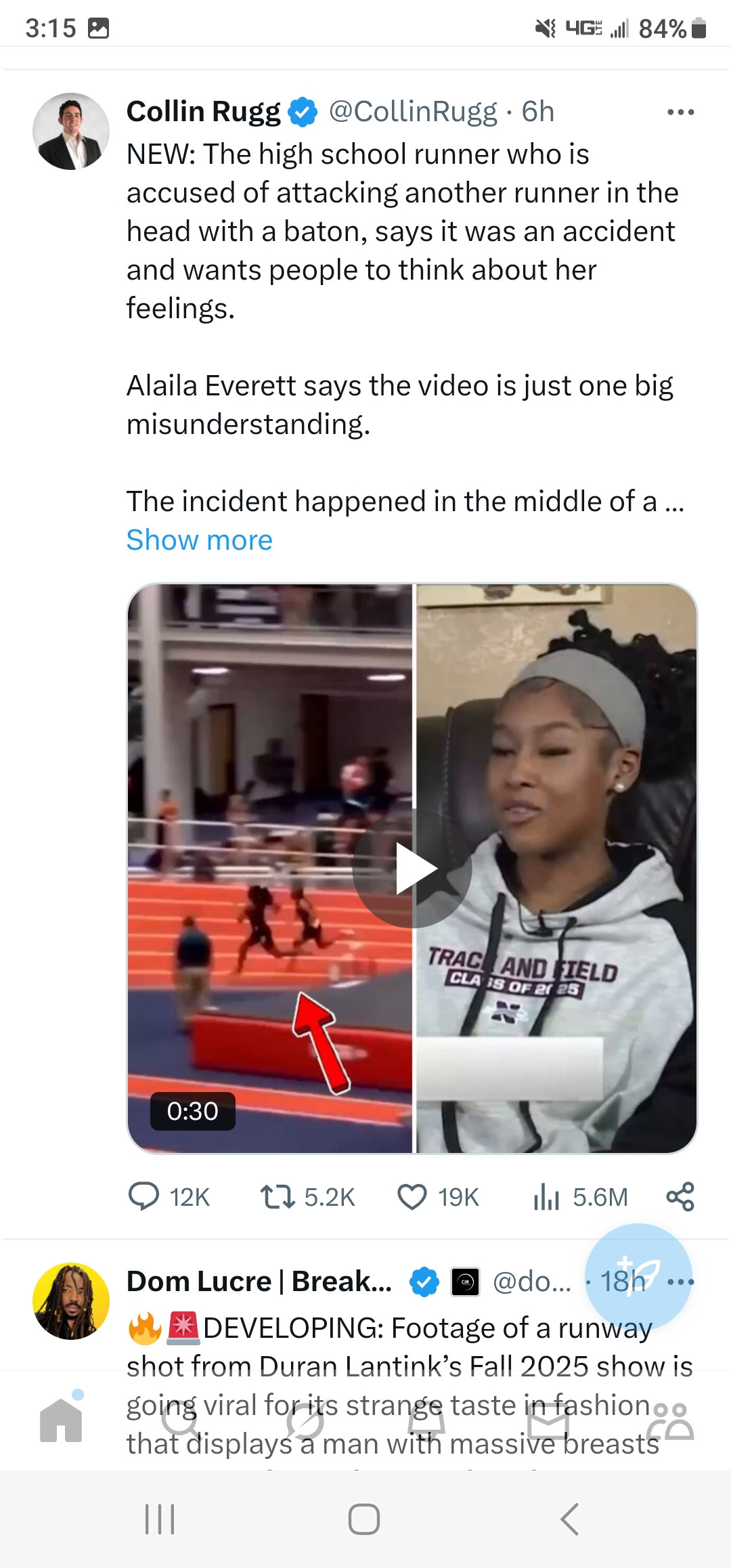
Task: Open reply comments on Collin Rugg's post
Action: pyautogui.click(x=143, y=1197)
